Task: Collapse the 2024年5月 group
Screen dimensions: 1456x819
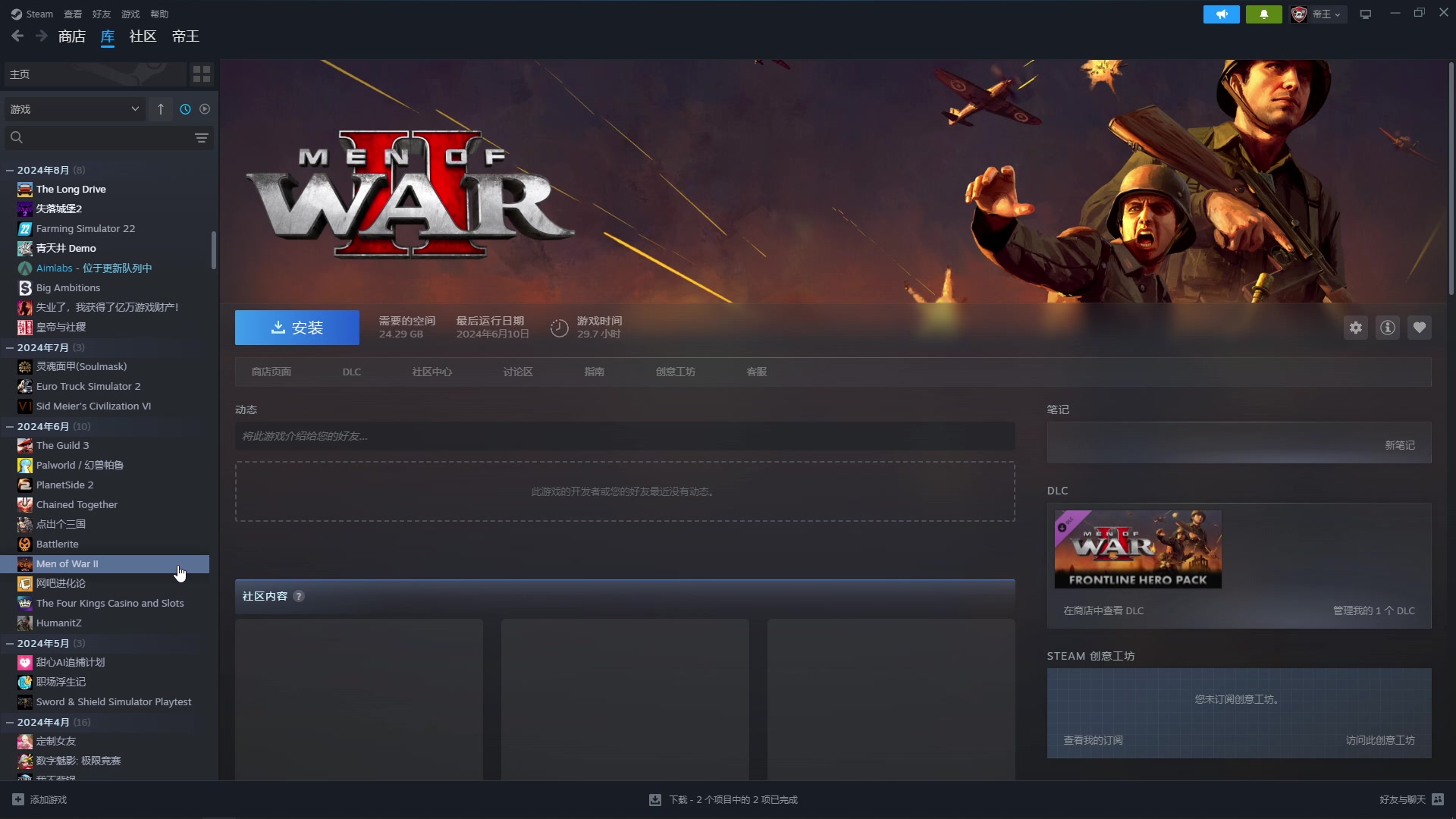Action: click(x=10, y=643)
